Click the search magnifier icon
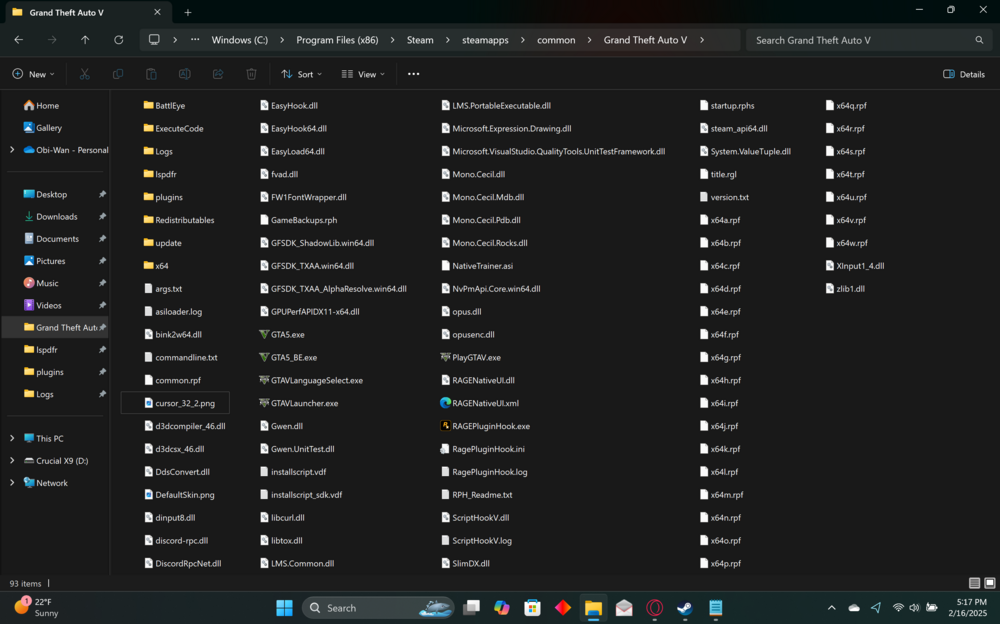This screenshot has width=1000, height=624. point(979,40)
